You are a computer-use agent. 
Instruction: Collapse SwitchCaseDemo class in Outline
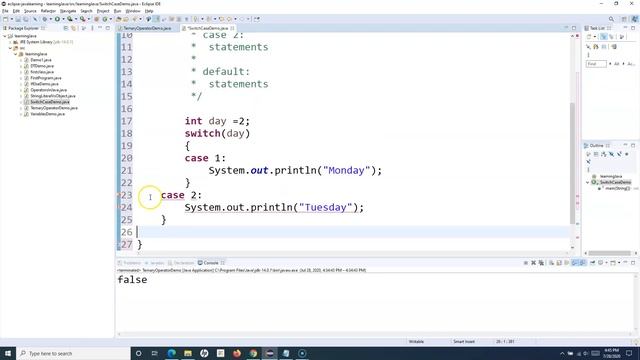[x=588, y=182]
